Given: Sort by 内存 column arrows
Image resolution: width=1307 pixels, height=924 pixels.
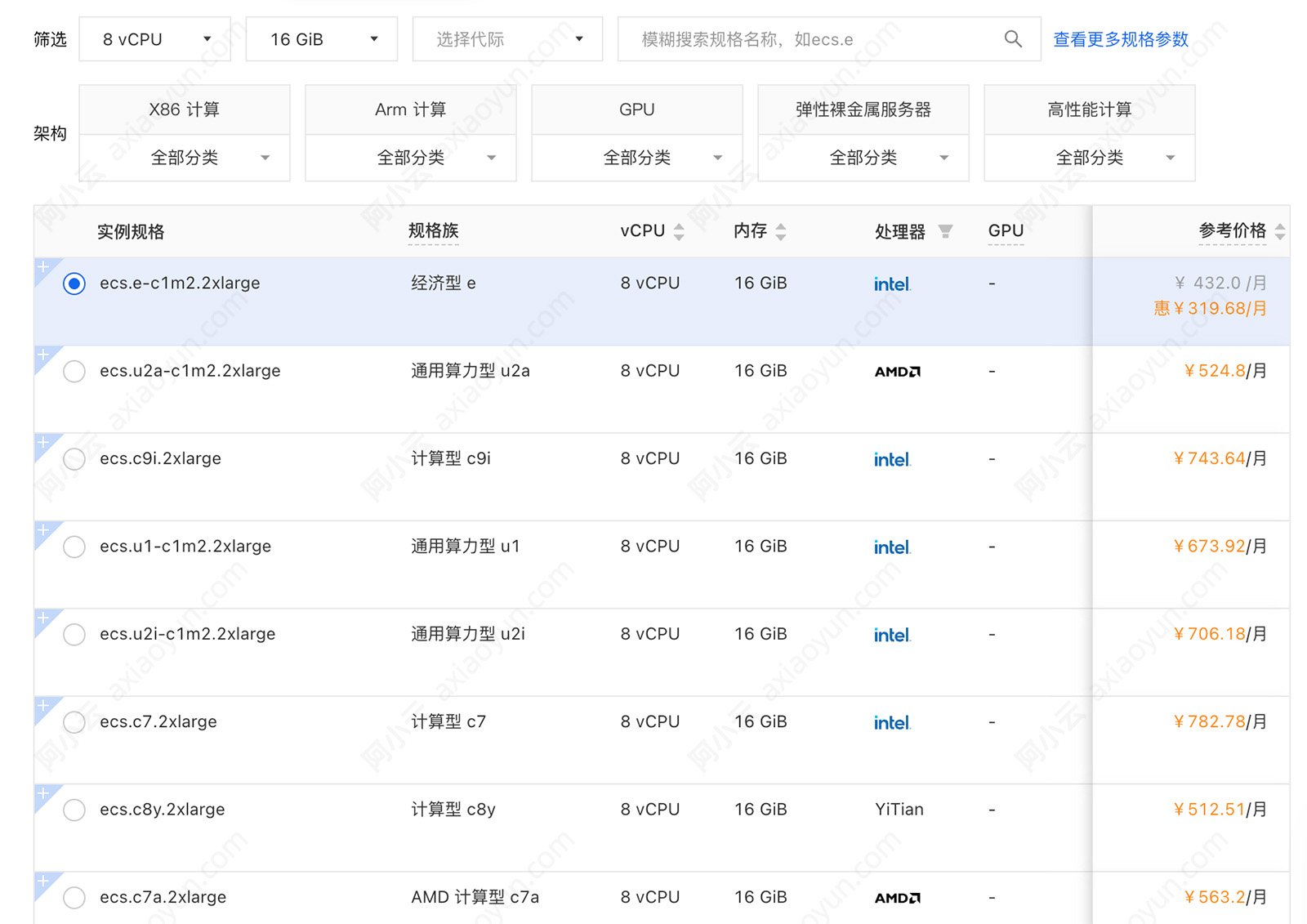Looking at the screenshot, I should coord(781,232).
